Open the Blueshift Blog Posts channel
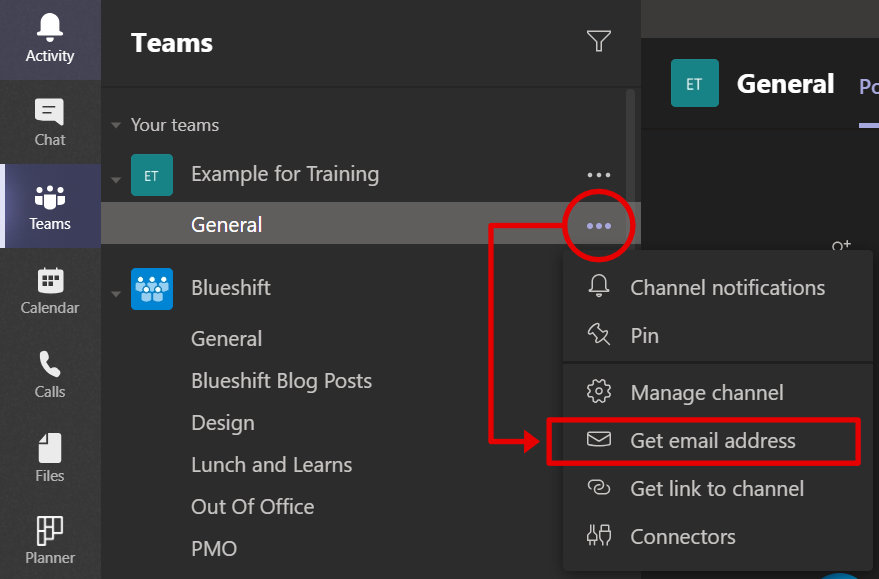879x579 pixels. click(x=281, y=381)
